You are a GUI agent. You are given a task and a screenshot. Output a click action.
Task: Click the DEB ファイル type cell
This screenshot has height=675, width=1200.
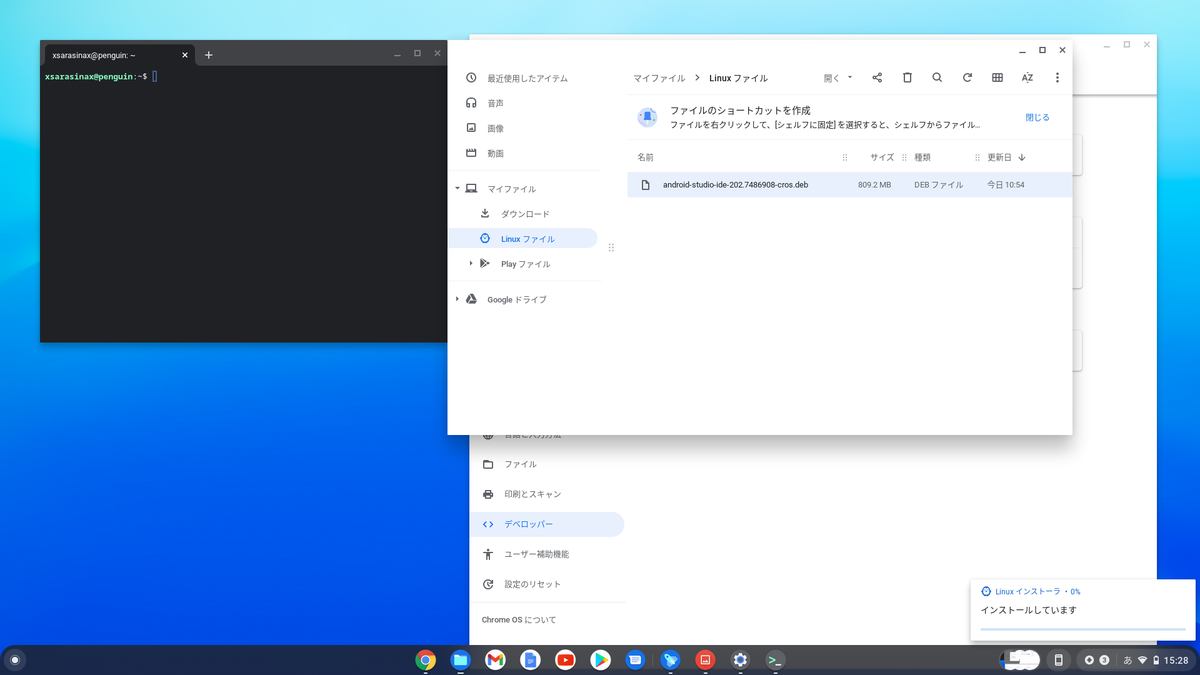pyautogui.click(x=938, y=185)
